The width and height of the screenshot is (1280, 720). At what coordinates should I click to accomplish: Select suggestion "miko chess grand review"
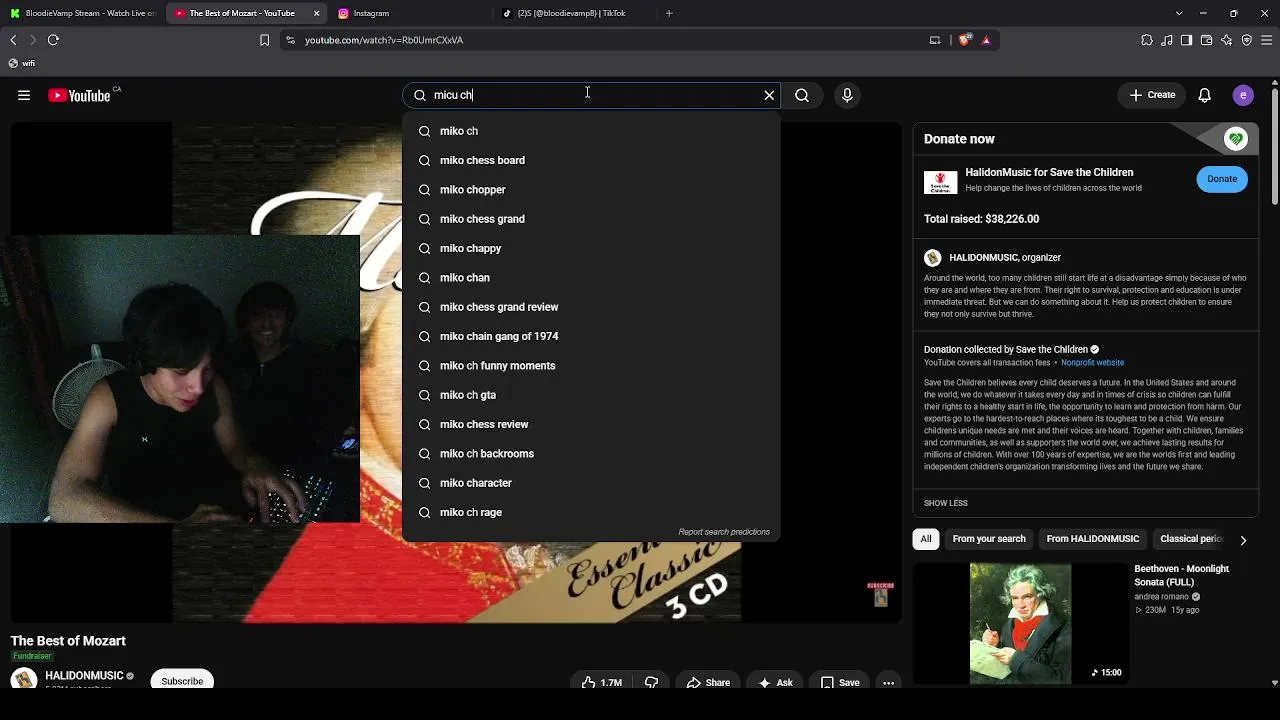(x=591, y=307)
